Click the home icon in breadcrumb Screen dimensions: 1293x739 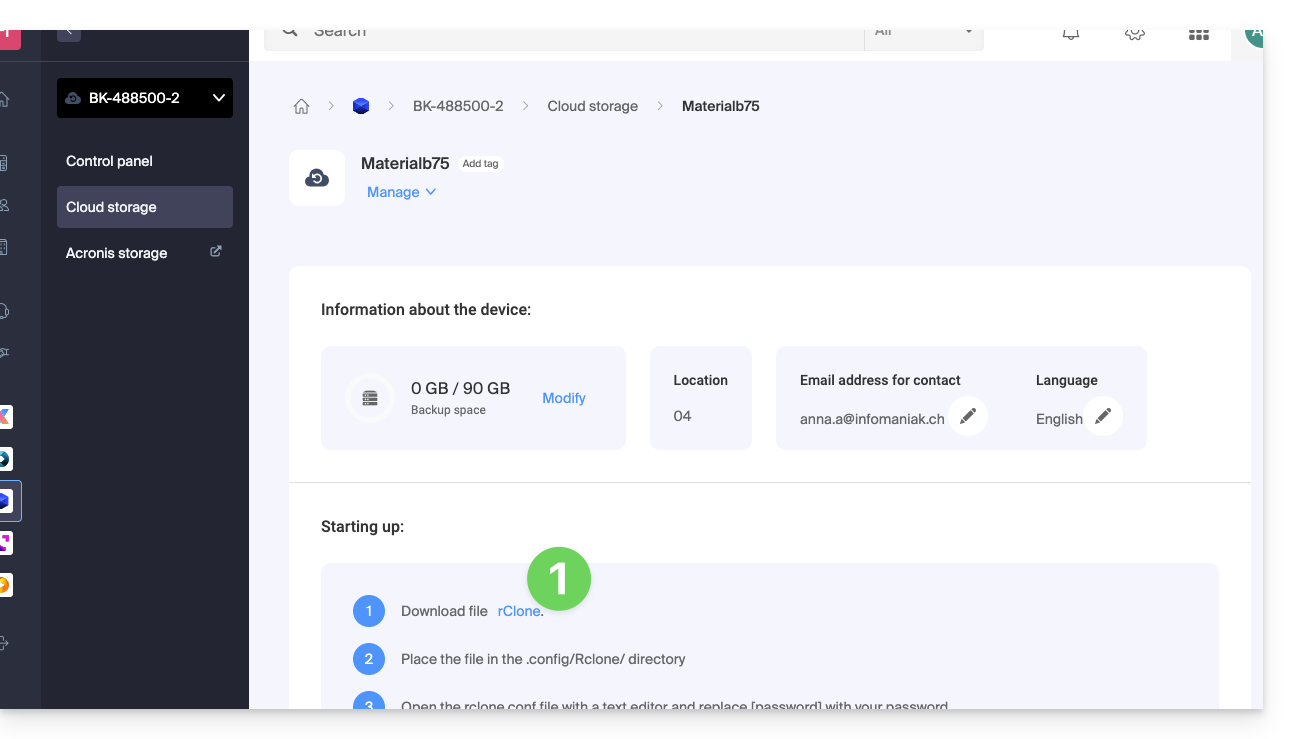click(301, 106)
